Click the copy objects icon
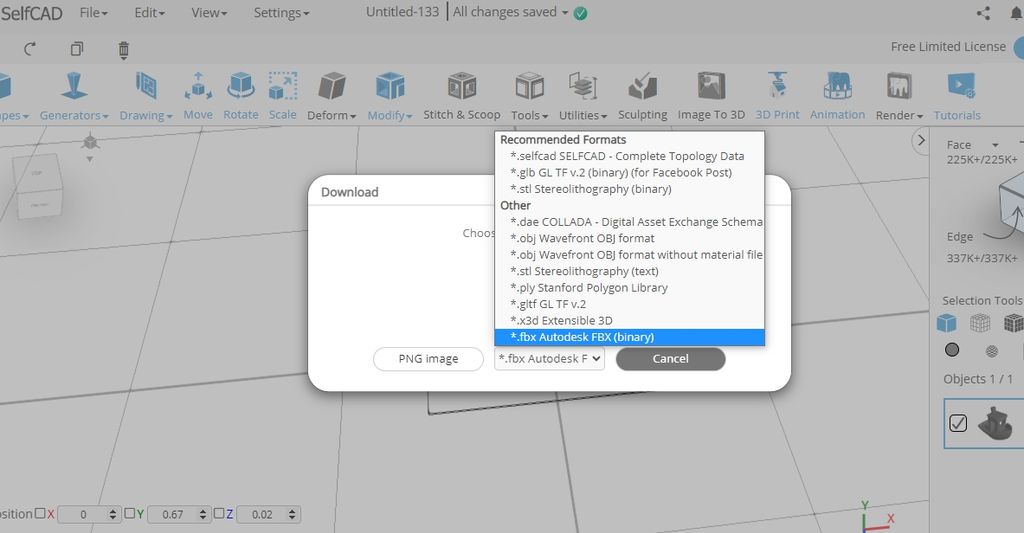Viewport: 1024px width, 533px height. click(x=77, y=49)
